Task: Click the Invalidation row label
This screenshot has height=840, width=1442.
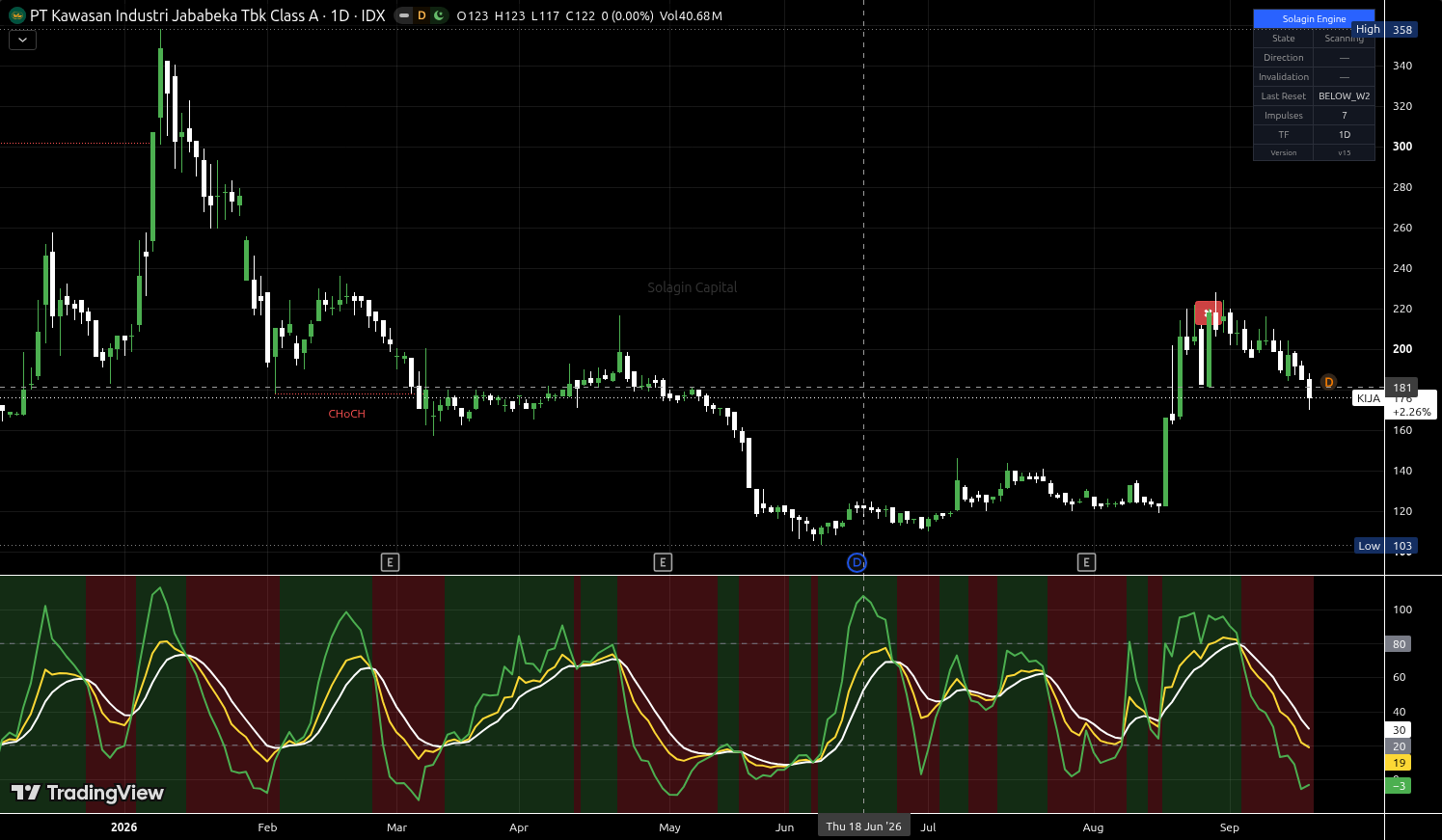Action: click(1284, 77)
